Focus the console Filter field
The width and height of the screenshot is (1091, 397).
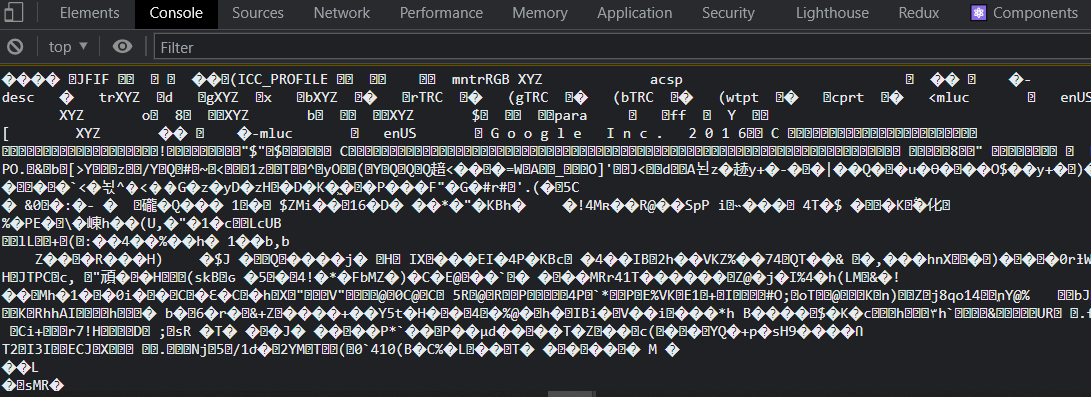[x=622, y=47]
